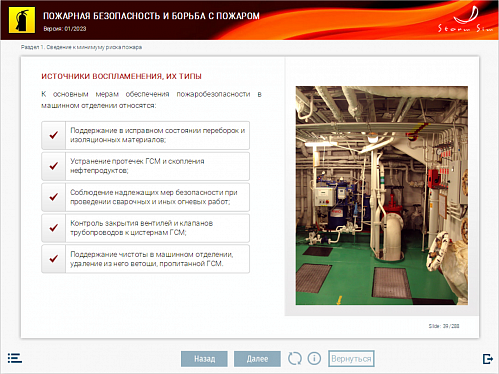Click checkmark beside engine room cleanliness item
The width and height of the screenshot is (499, 374).
(54, 259)
